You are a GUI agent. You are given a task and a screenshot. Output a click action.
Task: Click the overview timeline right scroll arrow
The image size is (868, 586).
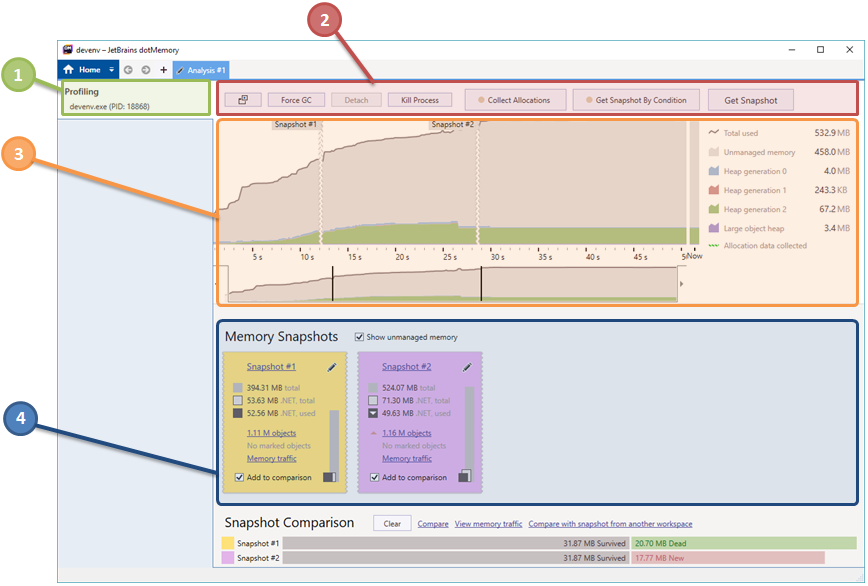(x=681, y=284)
